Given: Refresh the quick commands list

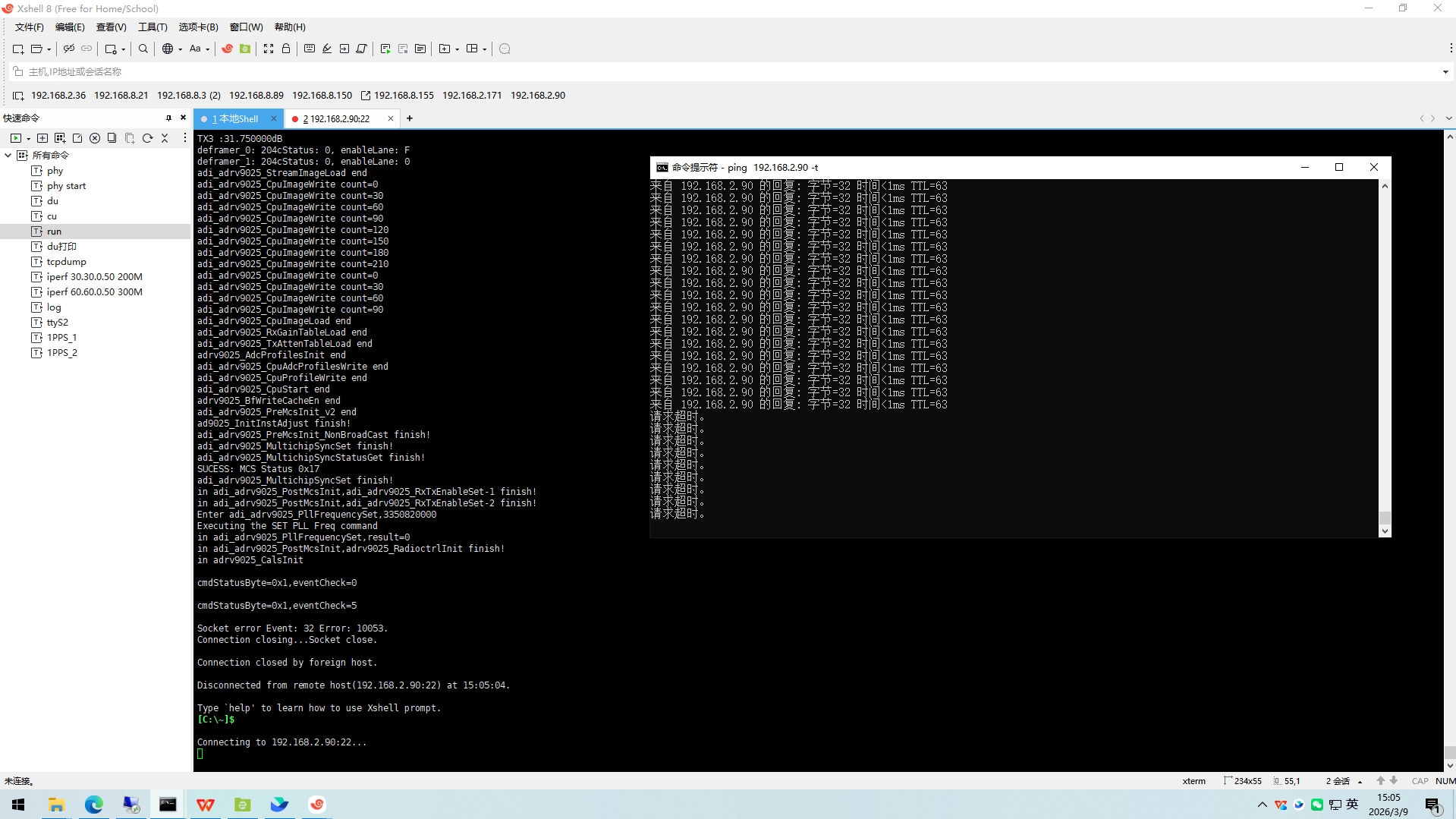Looking at the screenshot, I should (x=148, y=138).
